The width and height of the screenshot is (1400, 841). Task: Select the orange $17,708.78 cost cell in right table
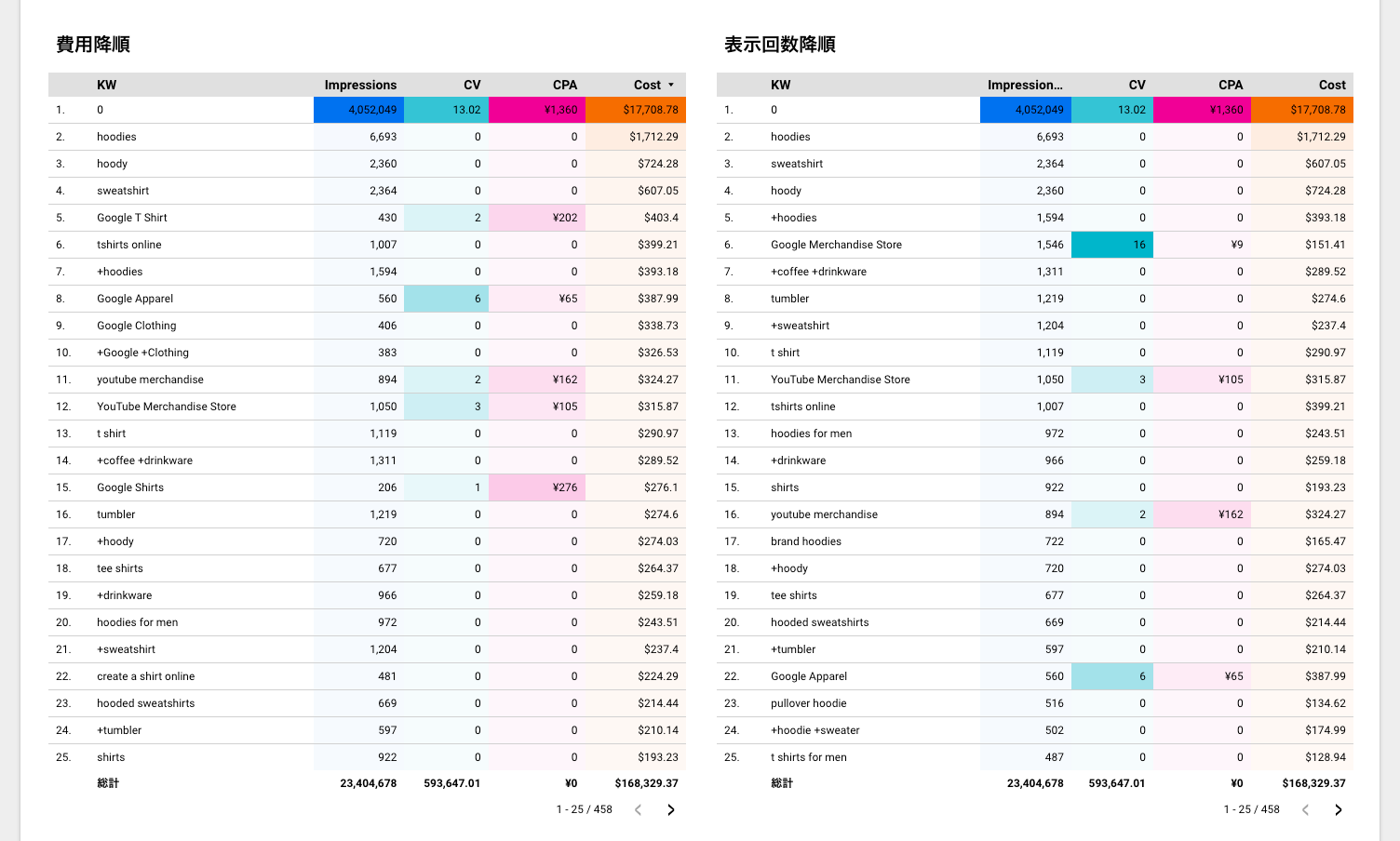pyautogui.click(x=1301, y=110)
